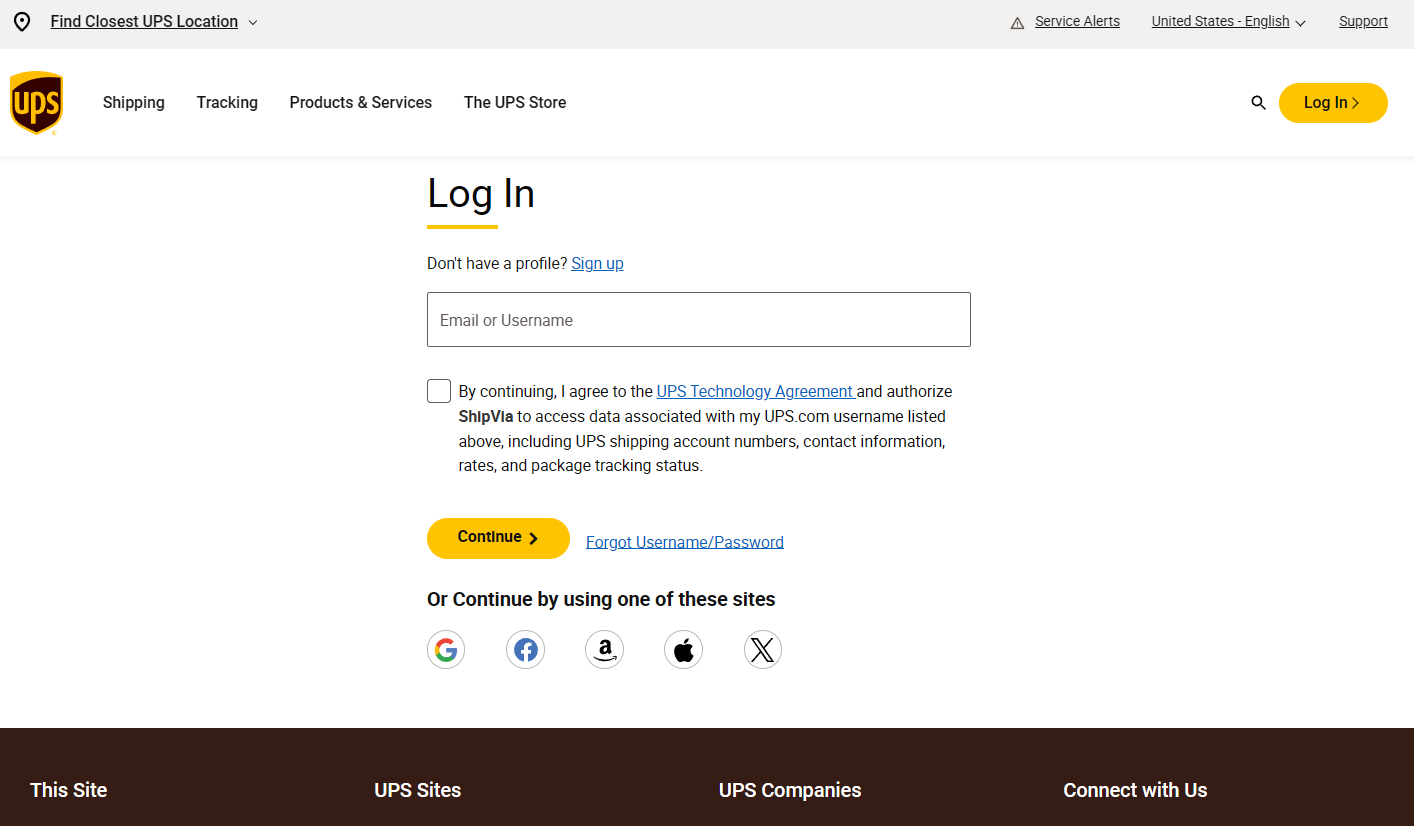
Task: Continue with Amazon icon
Action: pos(604,650)
